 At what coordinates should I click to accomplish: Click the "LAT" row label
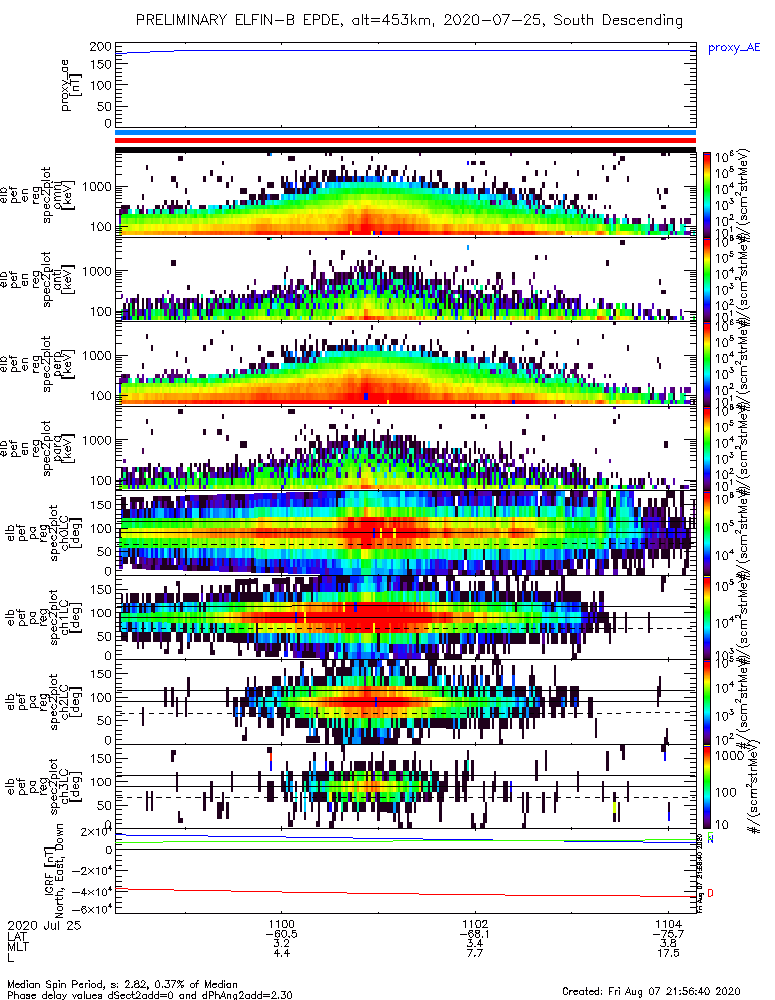pyautogui.click(x=17, y=935)
